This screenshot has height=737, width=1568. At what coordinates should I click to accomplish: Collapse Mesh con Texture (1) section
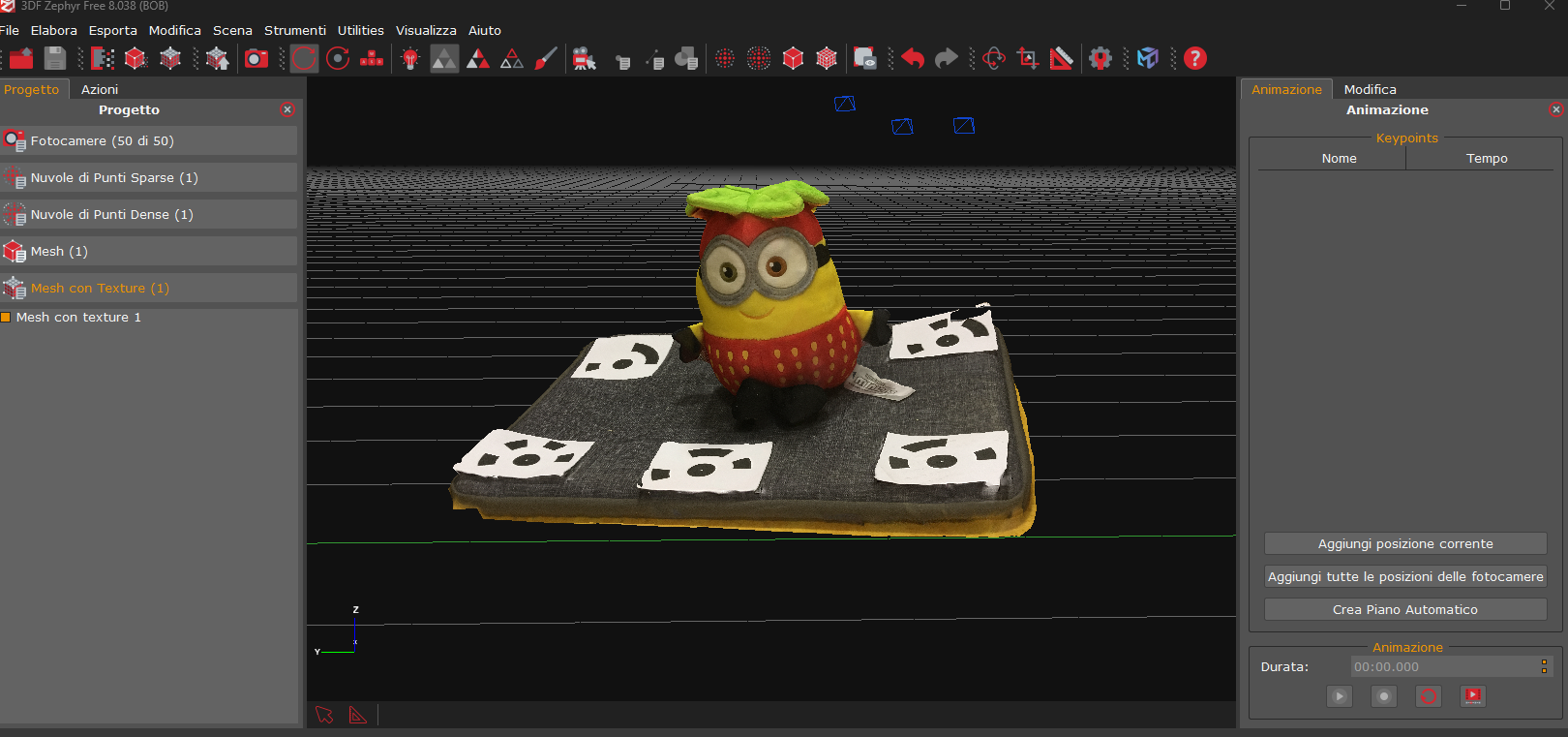[x=149, y=288]
